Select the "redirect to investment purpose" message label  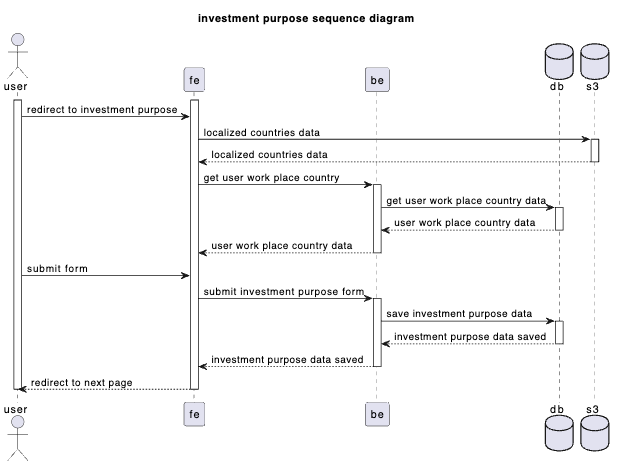(x=102, y=108)
